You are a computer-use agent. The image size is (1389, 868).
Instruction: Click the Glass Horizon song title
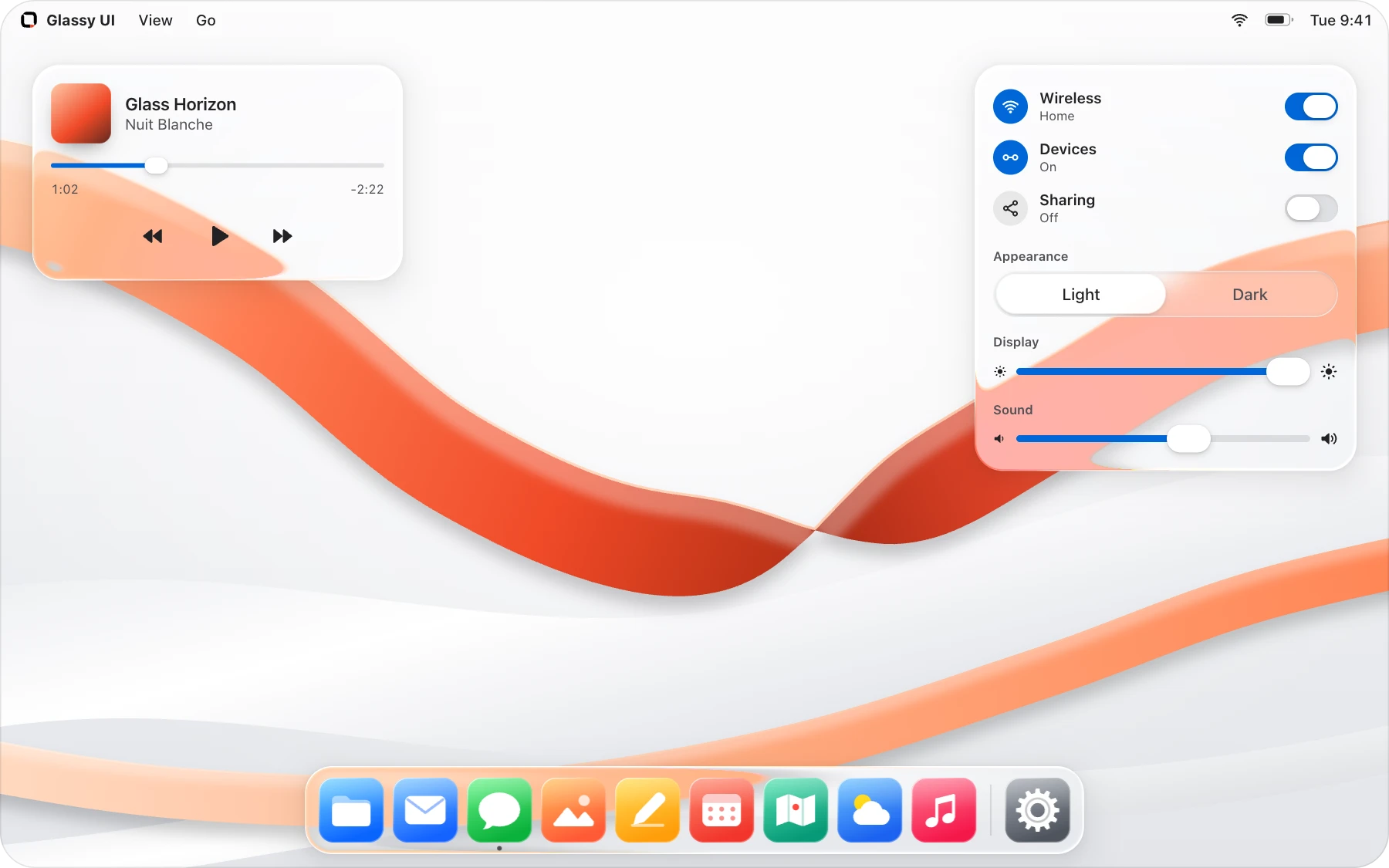pos(181,104)
